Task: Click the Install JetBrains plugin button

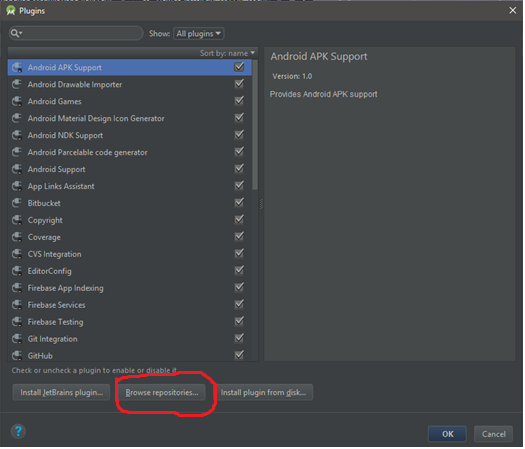Action: 61,393
